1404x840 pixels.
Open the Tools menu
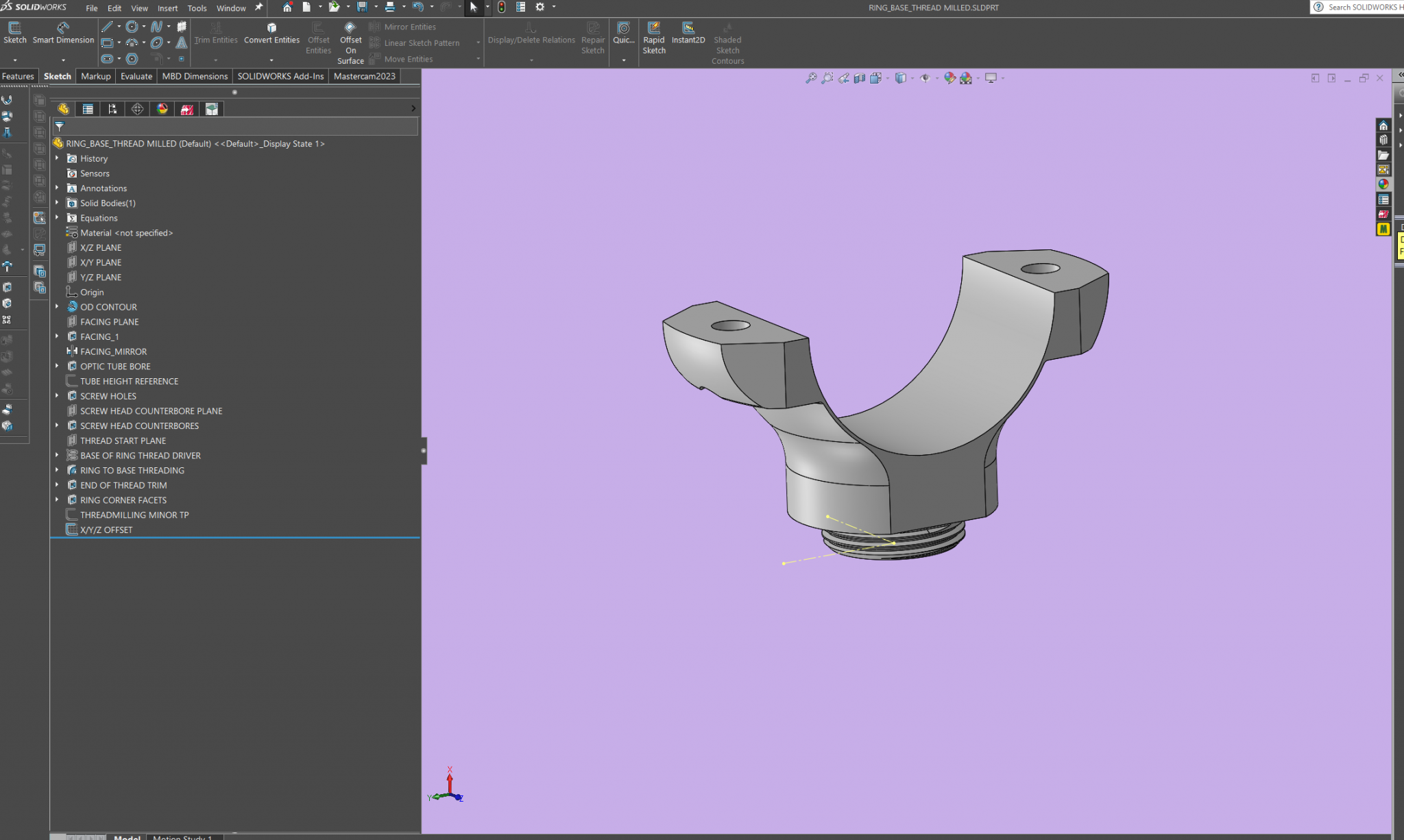(197, 8)
